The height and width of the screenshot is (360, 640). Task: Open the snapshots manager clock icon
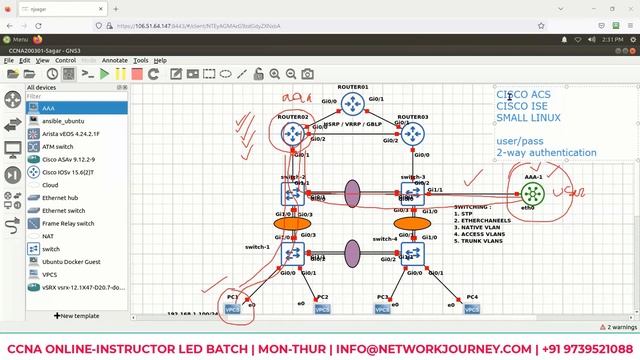52,74
